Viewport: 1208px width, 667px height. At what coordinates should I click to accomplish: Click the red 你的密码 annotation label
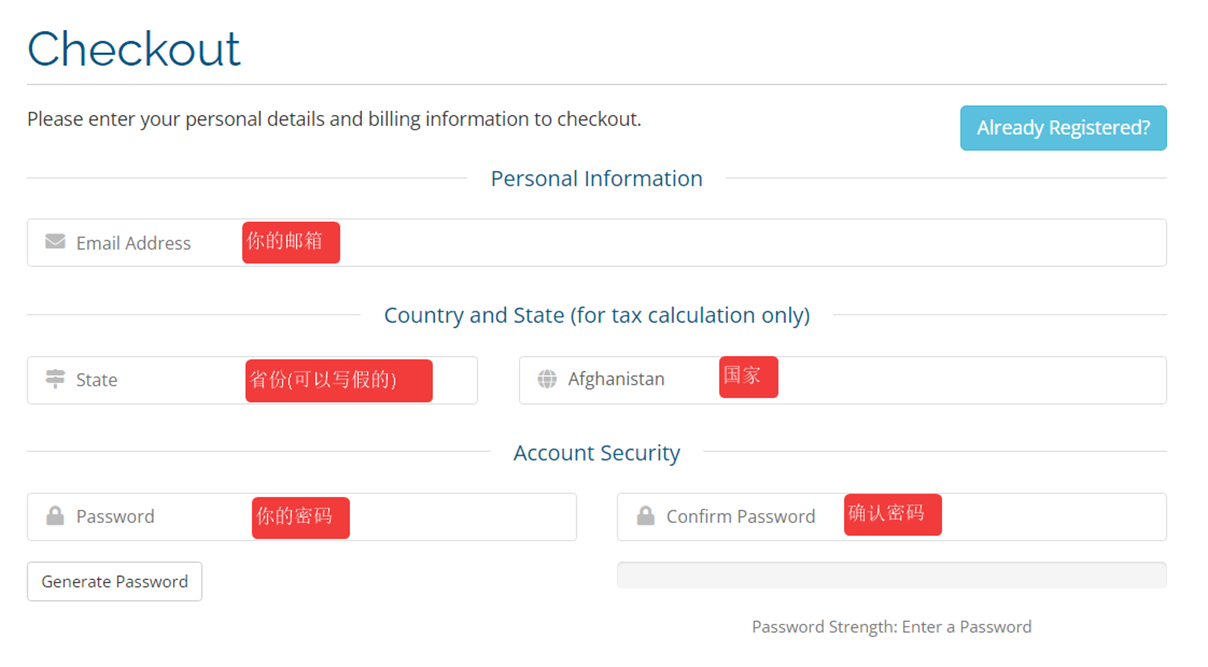300,518
